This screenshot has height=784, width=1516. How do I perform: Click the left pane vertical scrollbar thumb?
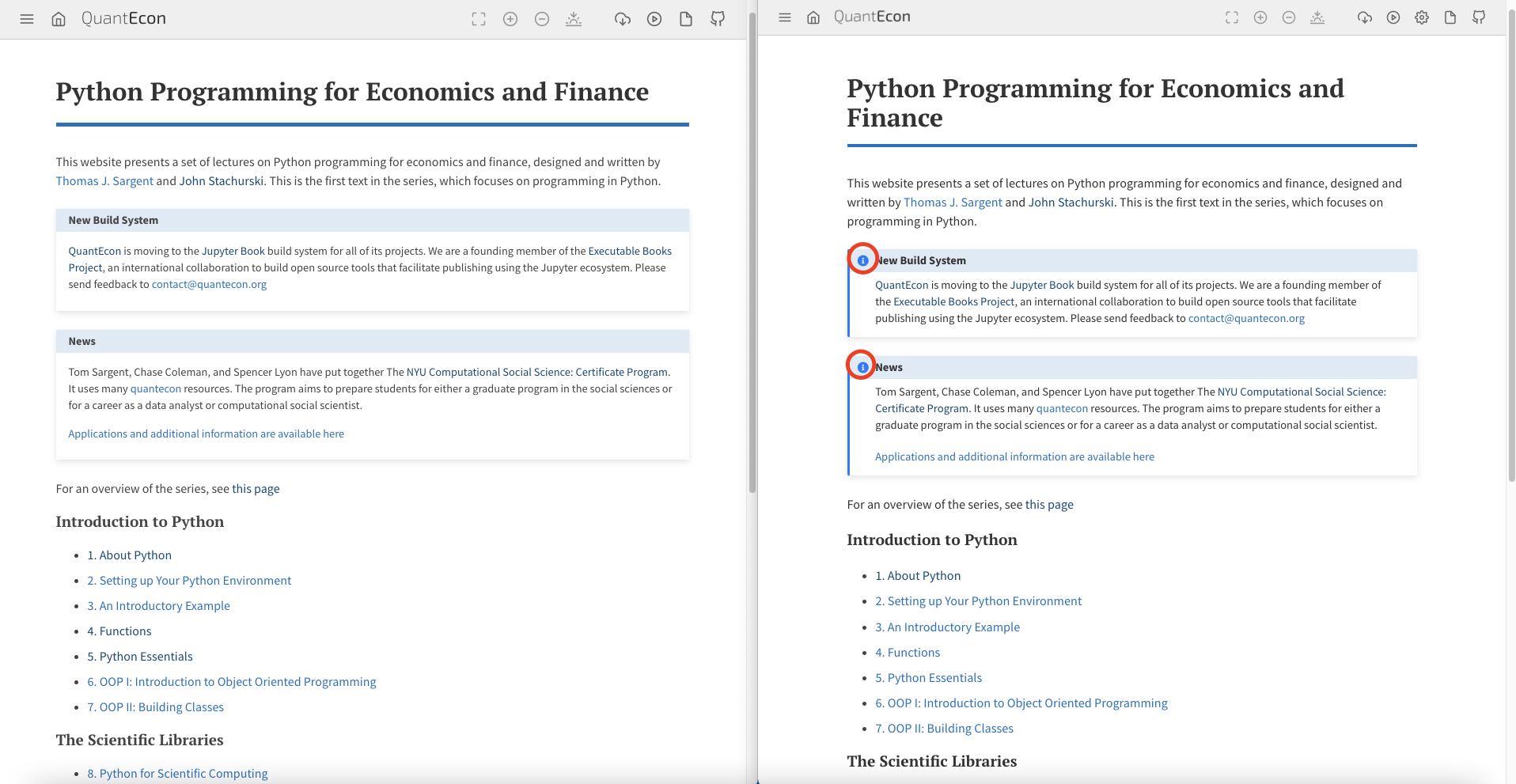(x=752, y=253)
